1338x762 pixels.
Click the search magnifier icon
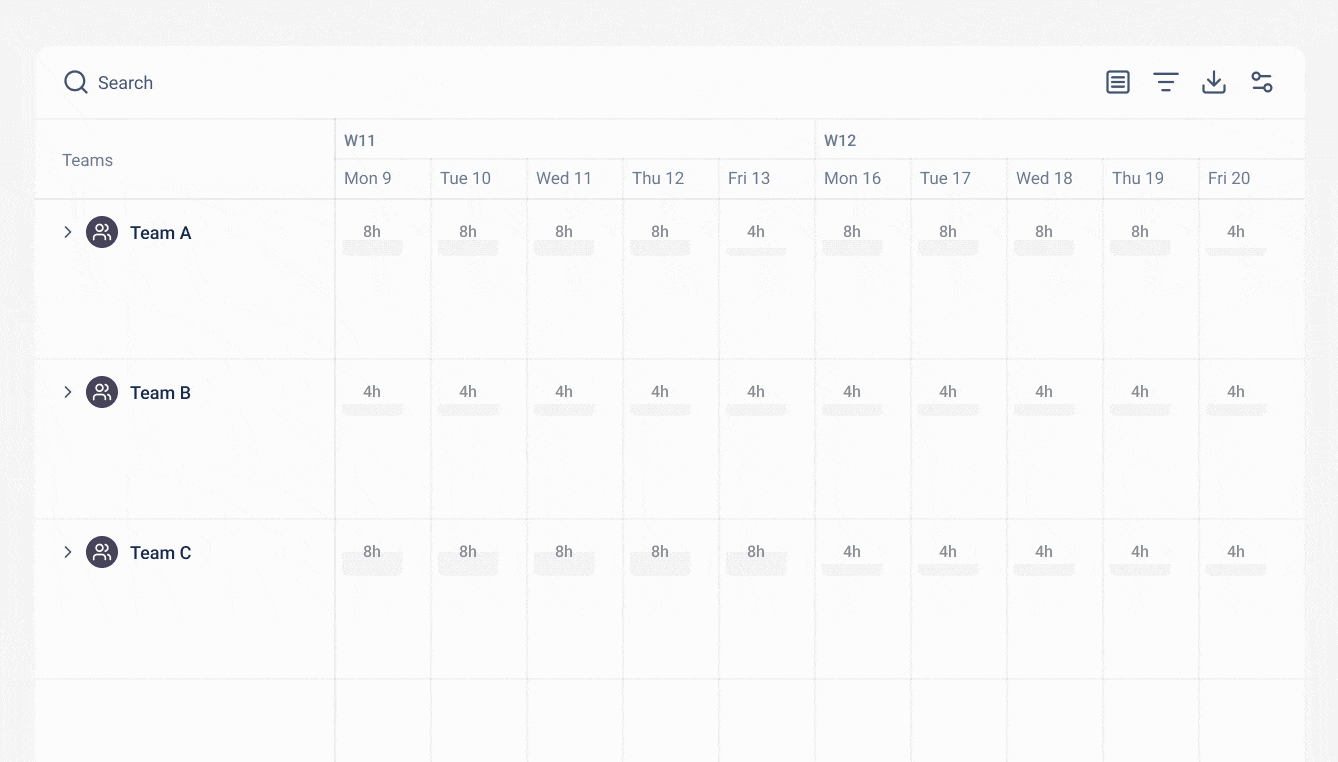tap(76, 82)
